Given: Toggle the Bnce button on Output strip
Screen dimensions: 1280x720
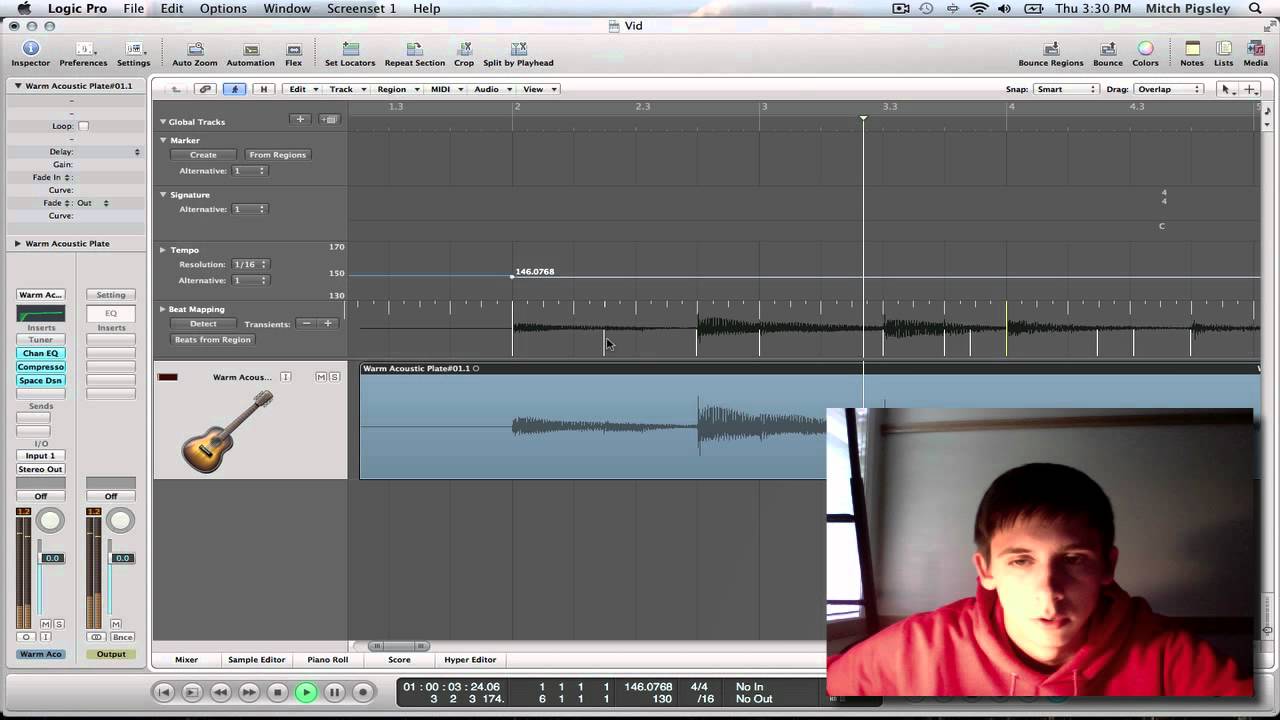Looking at the screenshot, I should (x=122, y=637).
